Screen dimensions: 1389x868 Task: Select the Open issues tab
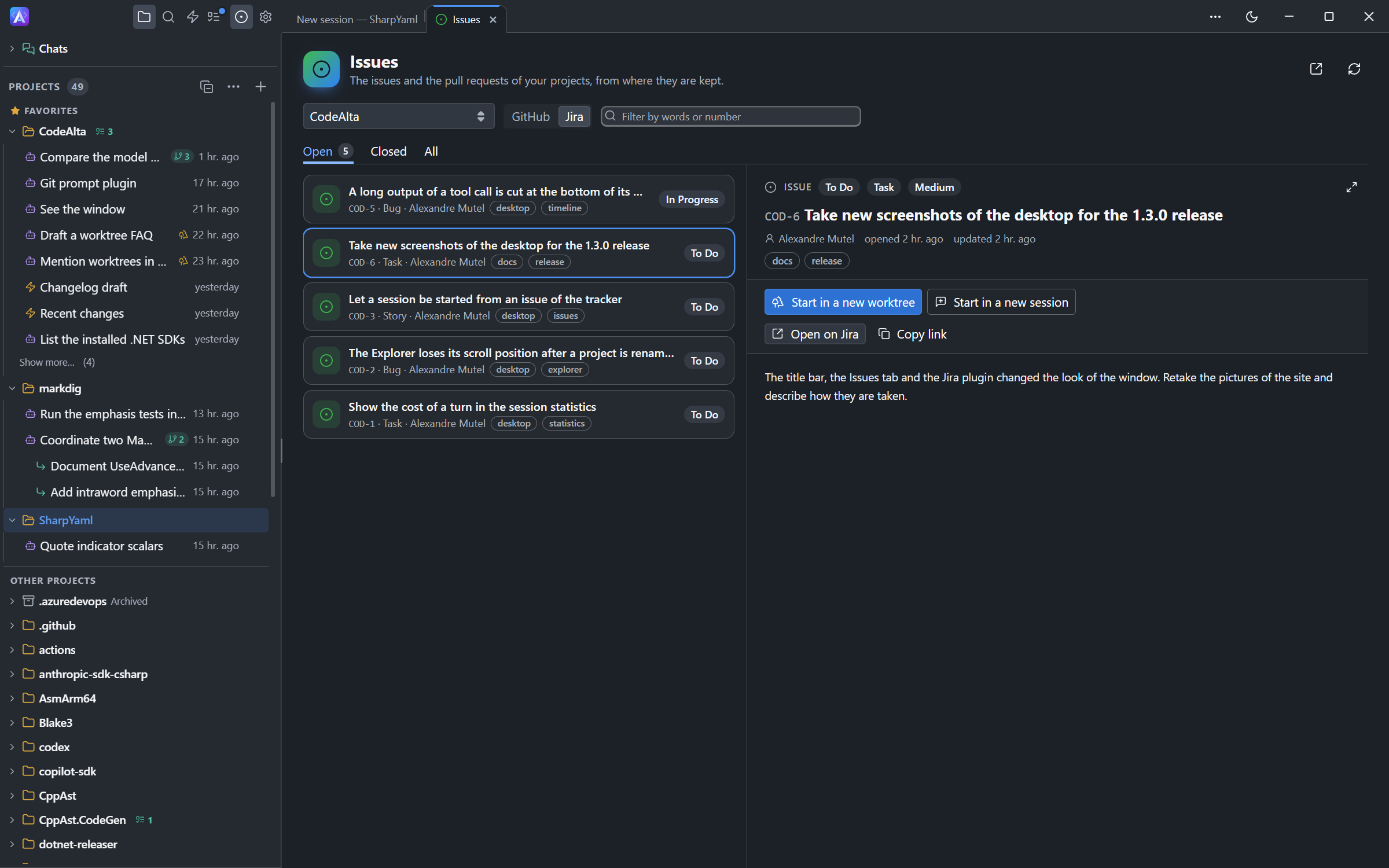pyautogui.click(x=328, y=152)
